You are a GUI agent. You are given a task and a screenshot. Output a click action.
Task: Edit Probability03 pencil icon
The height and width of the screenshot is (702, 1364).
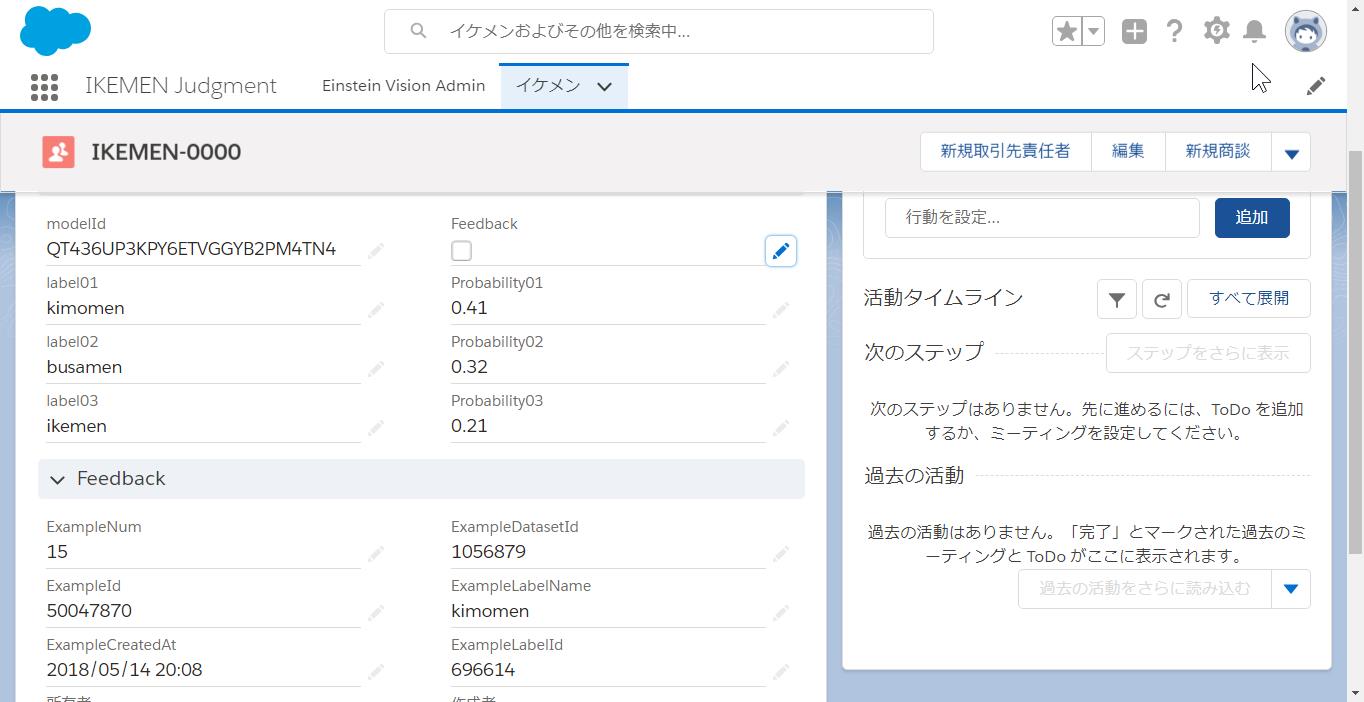click(780, 428)
